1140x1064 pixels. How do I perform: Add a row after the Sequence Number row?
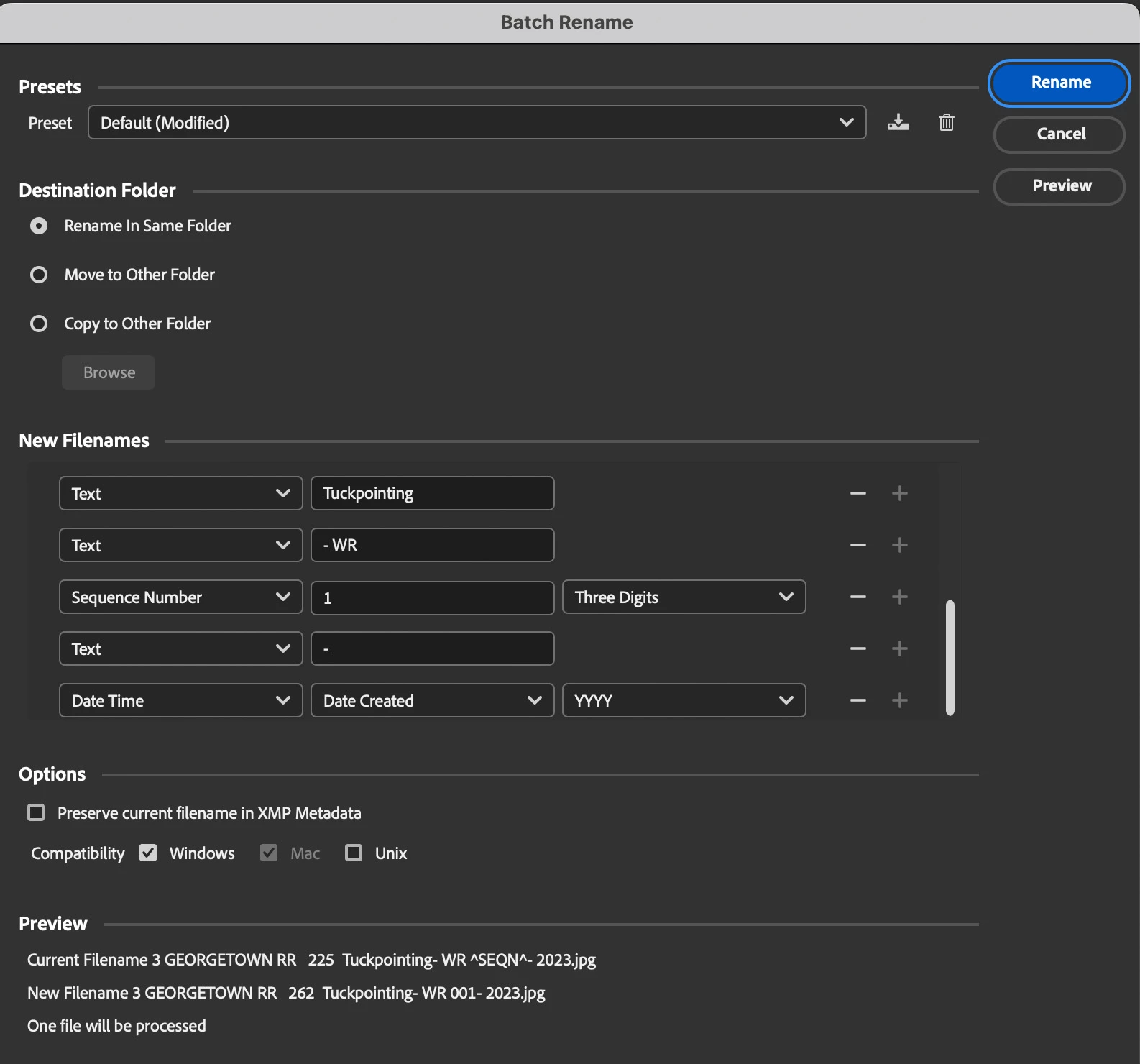899,597
